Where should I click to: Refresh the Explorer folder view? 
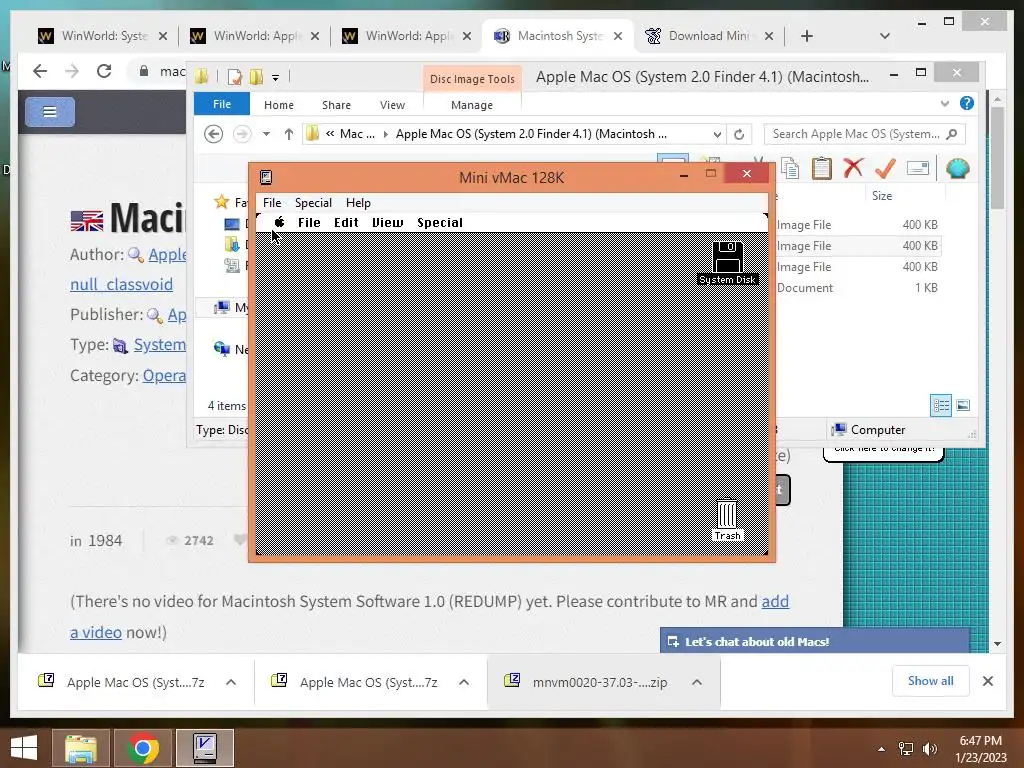pyautogui.click(x=739, y=134)
